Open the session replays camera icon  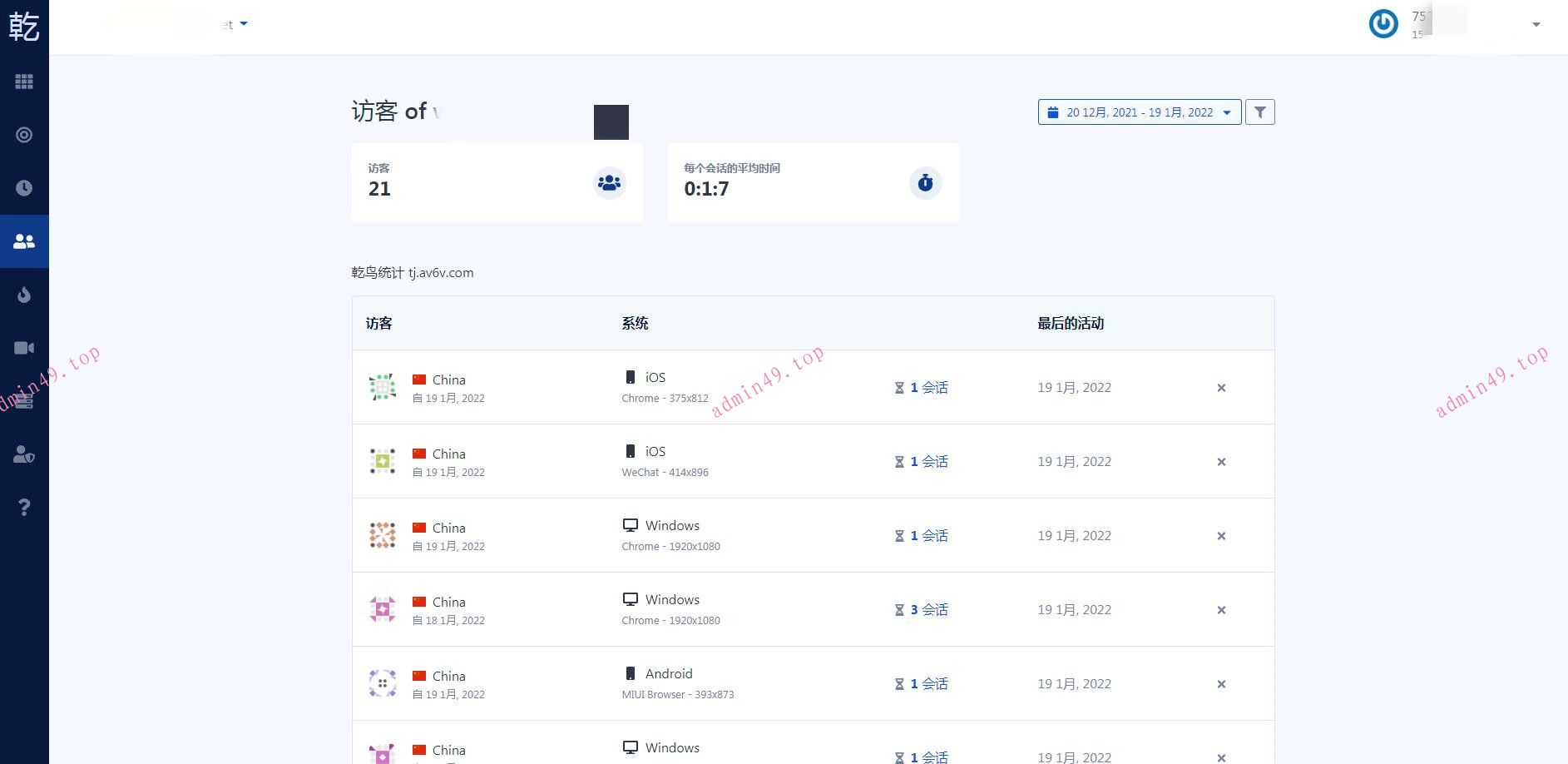click(x=24, y=348)
